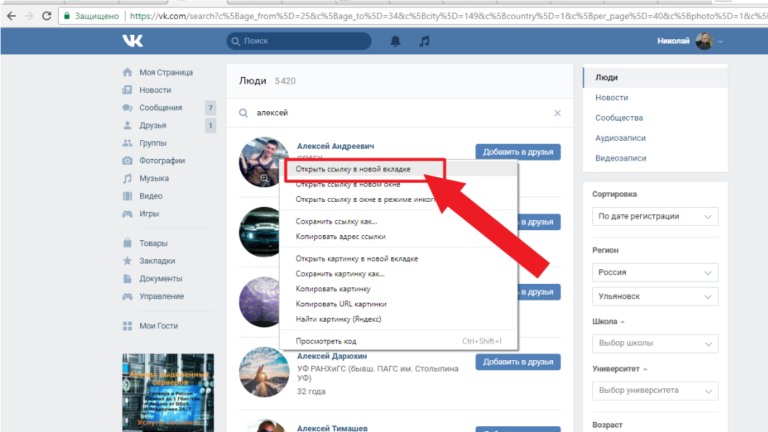The height and width of the screenshot is (432, 768).
Task: Open Сообщения in sidebar
Action: pos(161,107)
